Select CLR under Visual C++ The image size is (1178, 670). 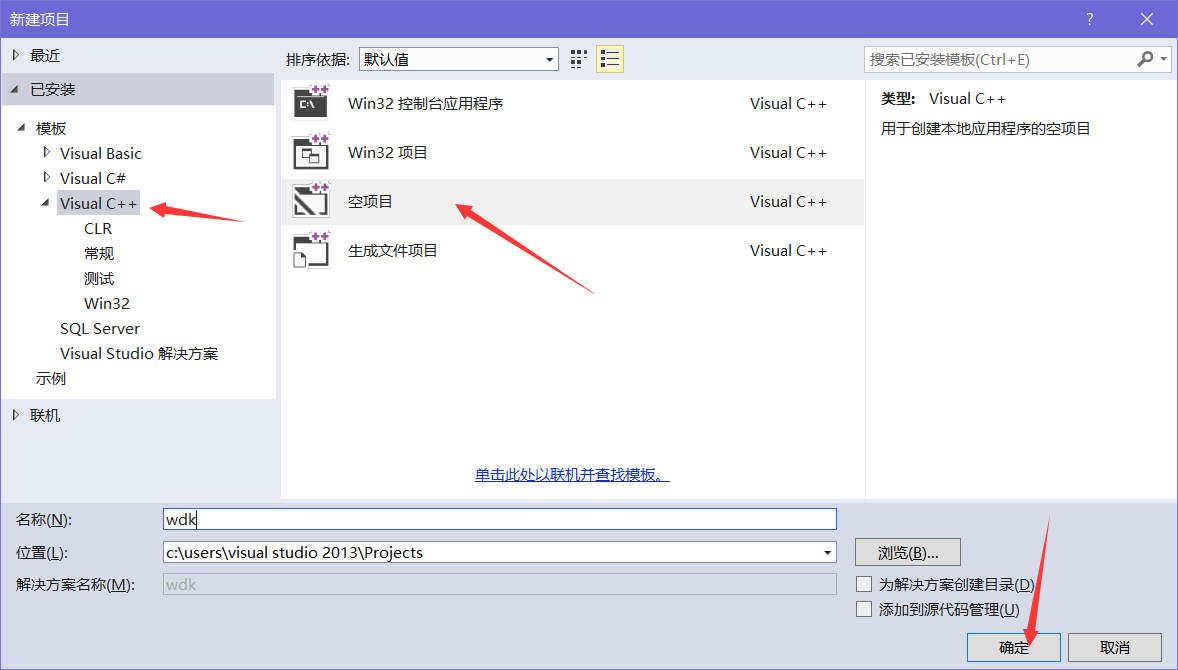click(x=98, y=228)
